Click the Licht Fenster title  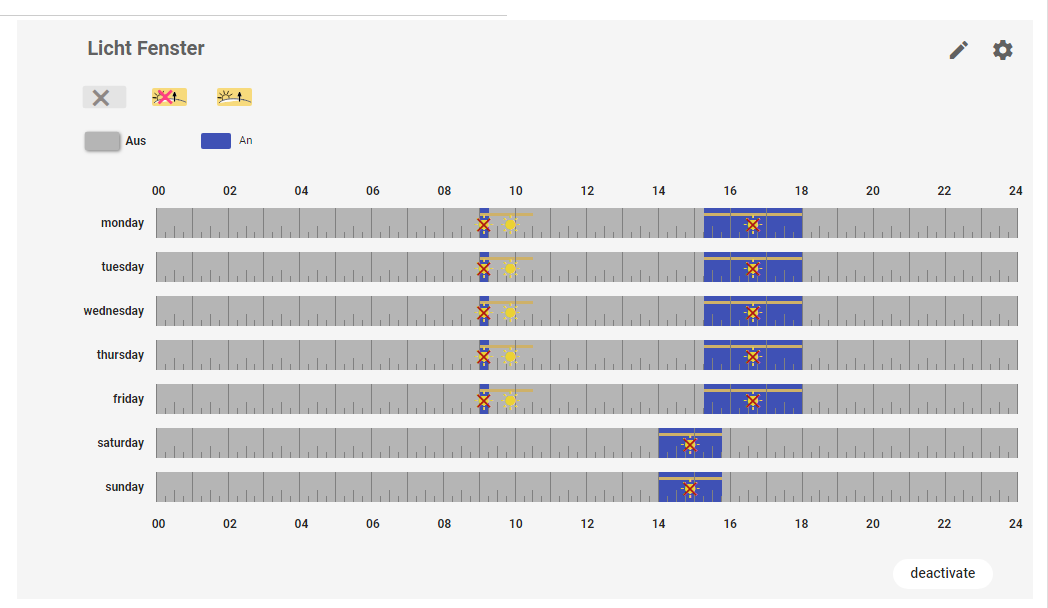click(146, 48)
